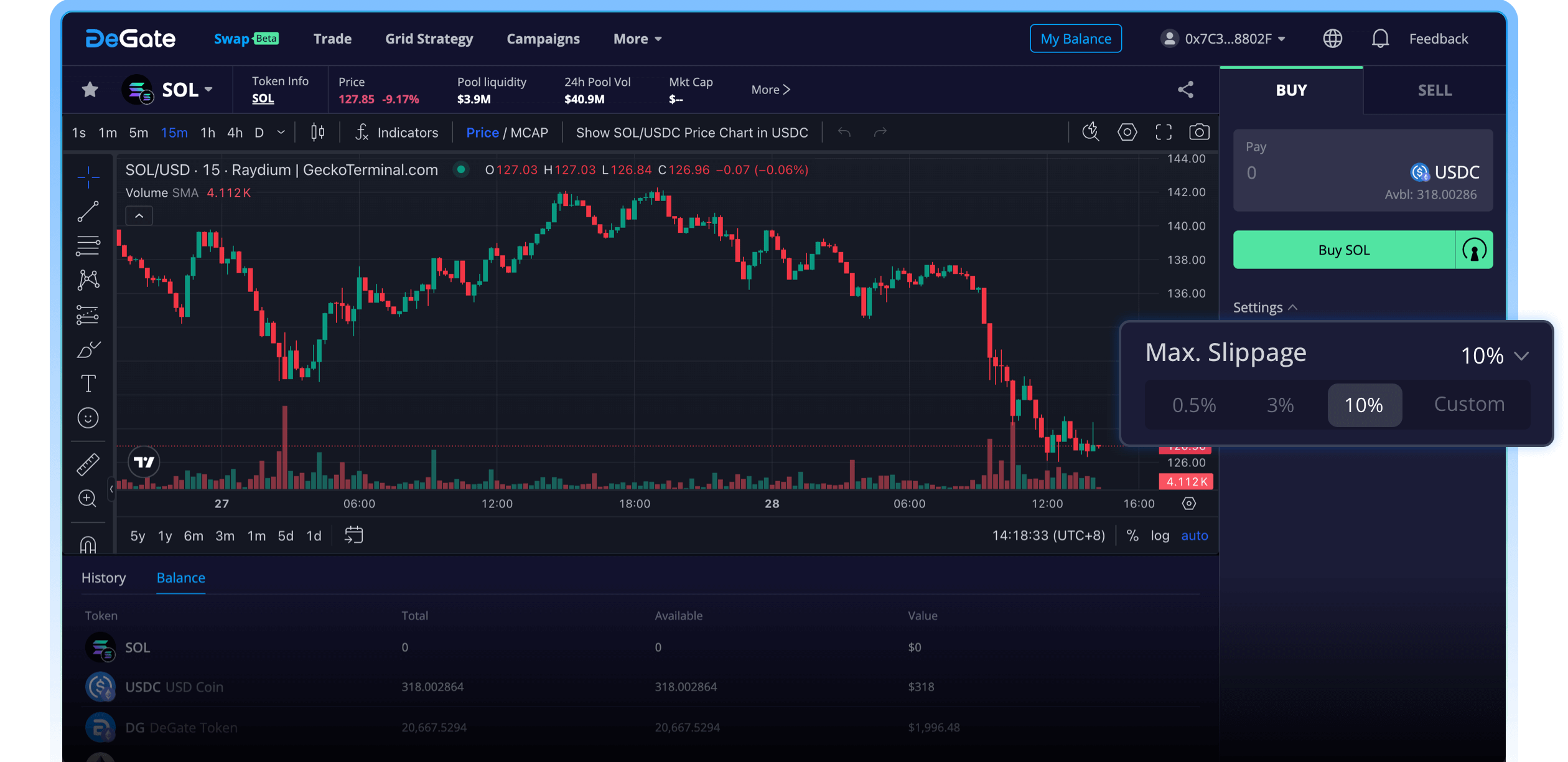The height and width of the screenshot is (762, 1568).
Task: Click the anti-MEV icon beside Buy SOL
Action: point(1474,250)
